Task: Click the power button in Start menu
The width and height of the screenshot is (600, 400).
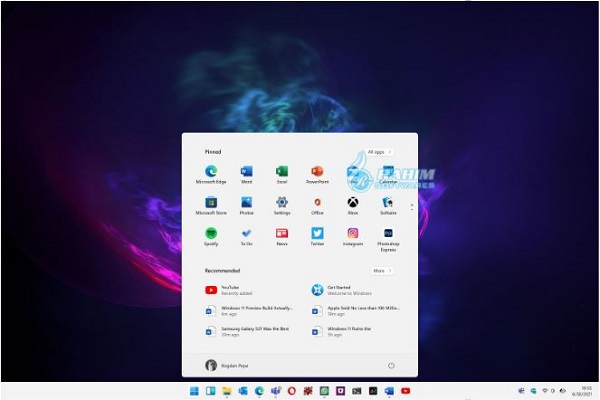Action: [390, 365]
